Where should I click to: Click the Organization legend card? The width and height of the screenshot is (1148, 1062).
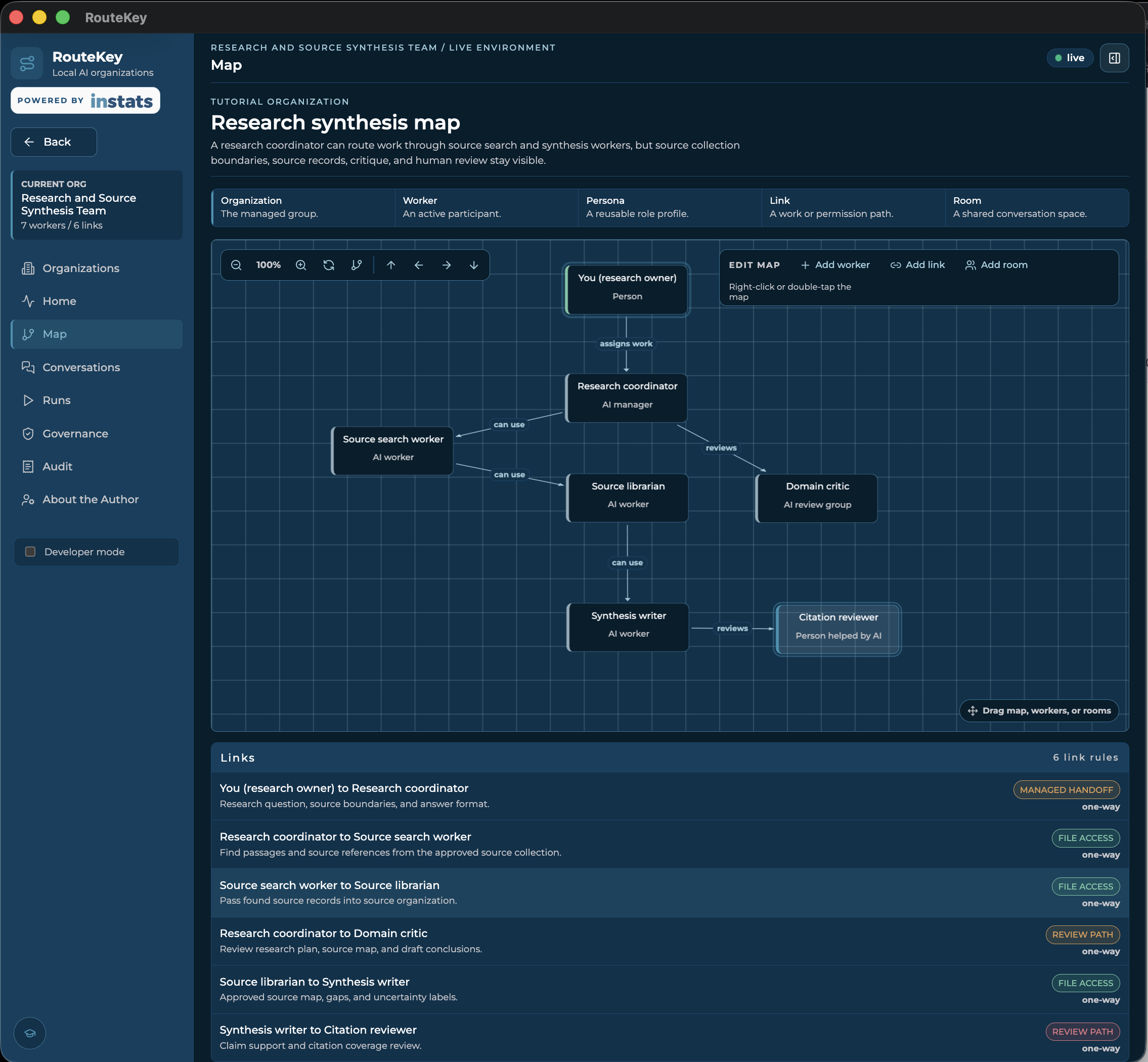pos(303,207)
